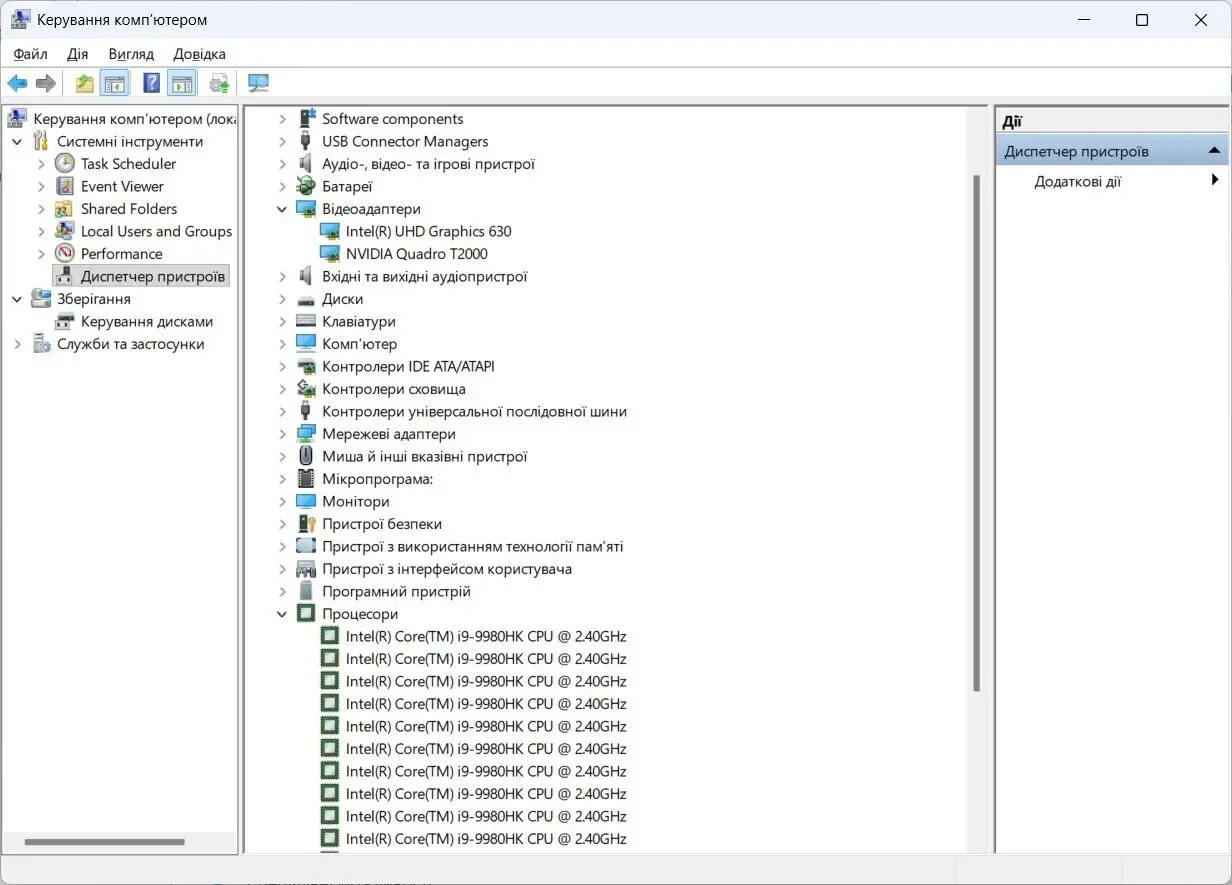This screenshot has width=1232, height=885.
Task: Click the Батареї battery category icon
Action: (306, 186)
